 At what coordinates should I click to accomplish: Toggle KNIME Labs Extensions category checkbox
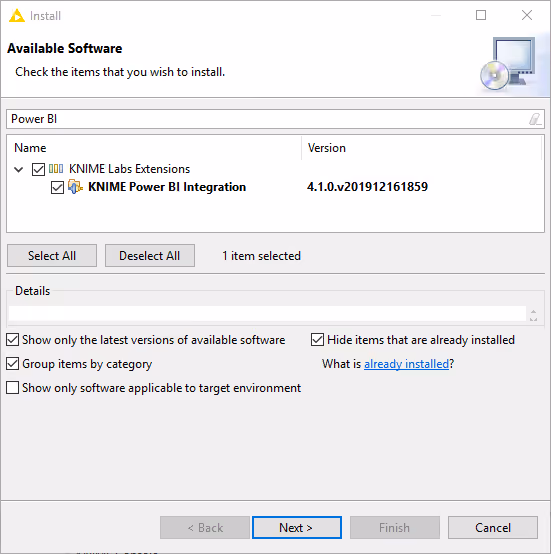[38, 169]
